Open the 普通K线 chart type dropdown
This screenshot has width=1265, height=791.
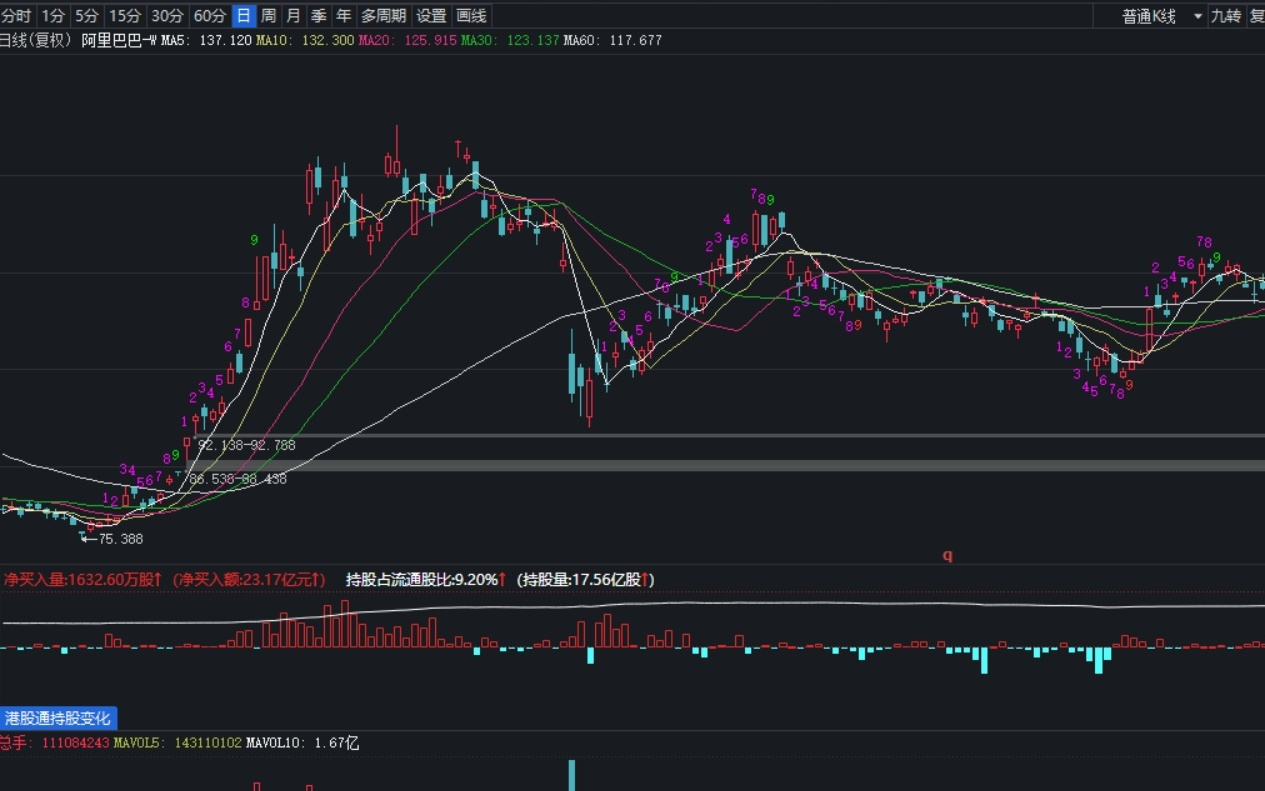tap(1163, 16)
